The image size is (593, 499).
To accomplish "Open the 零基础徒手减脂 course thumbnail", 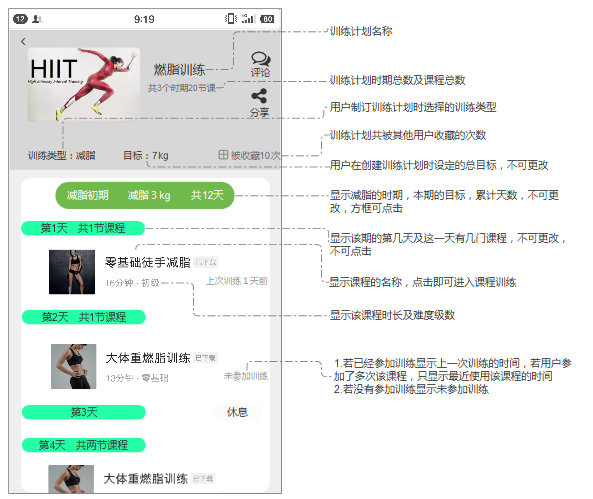I will (72, 272).
